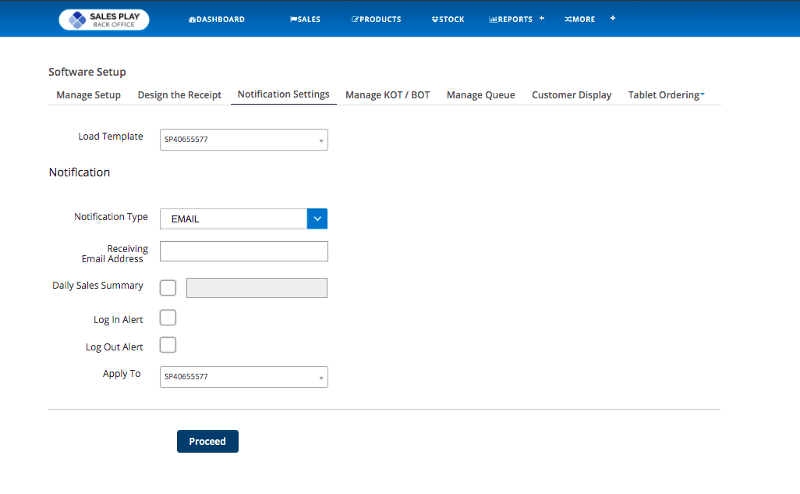Check the Log Out Alert checkbox

(168, 345)
